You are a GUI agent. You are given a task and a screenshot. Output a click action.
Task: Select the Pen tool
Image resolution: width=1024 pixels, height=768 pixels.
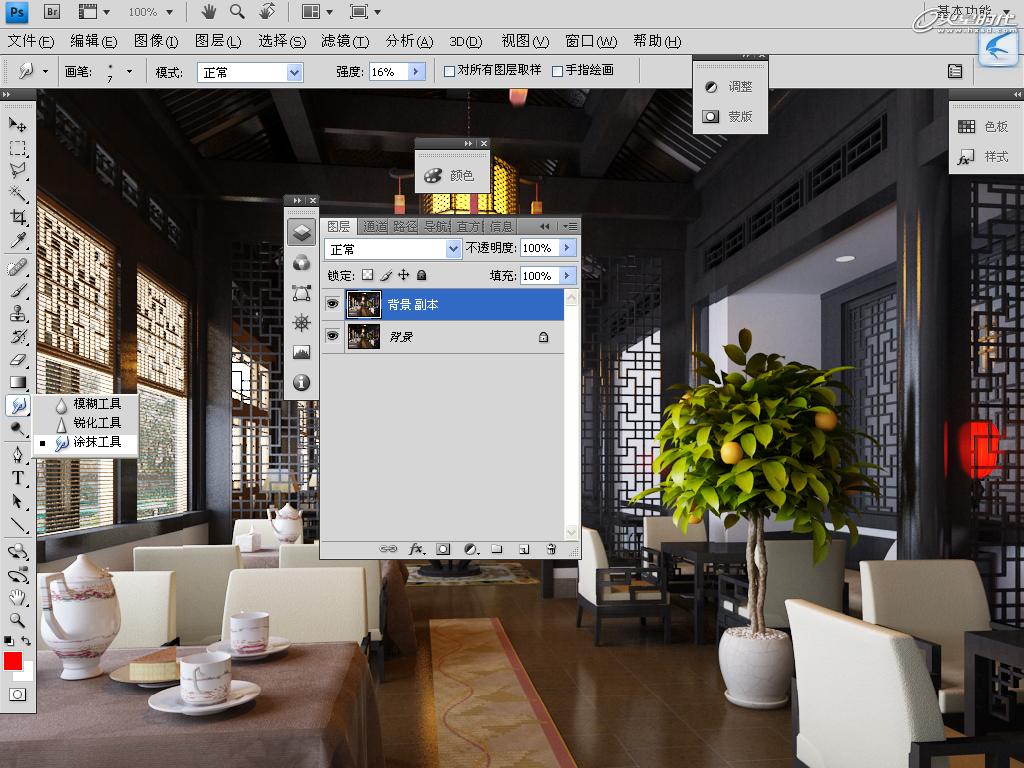click(x=18, y=455)
